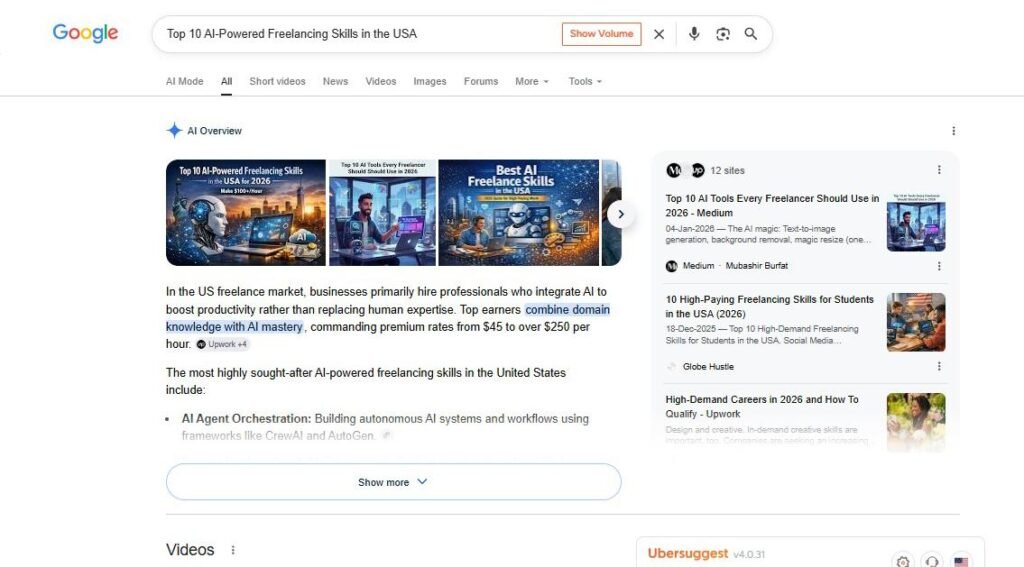
Task: Click the Ubersuggest brand name
Action: coord(688,553)
